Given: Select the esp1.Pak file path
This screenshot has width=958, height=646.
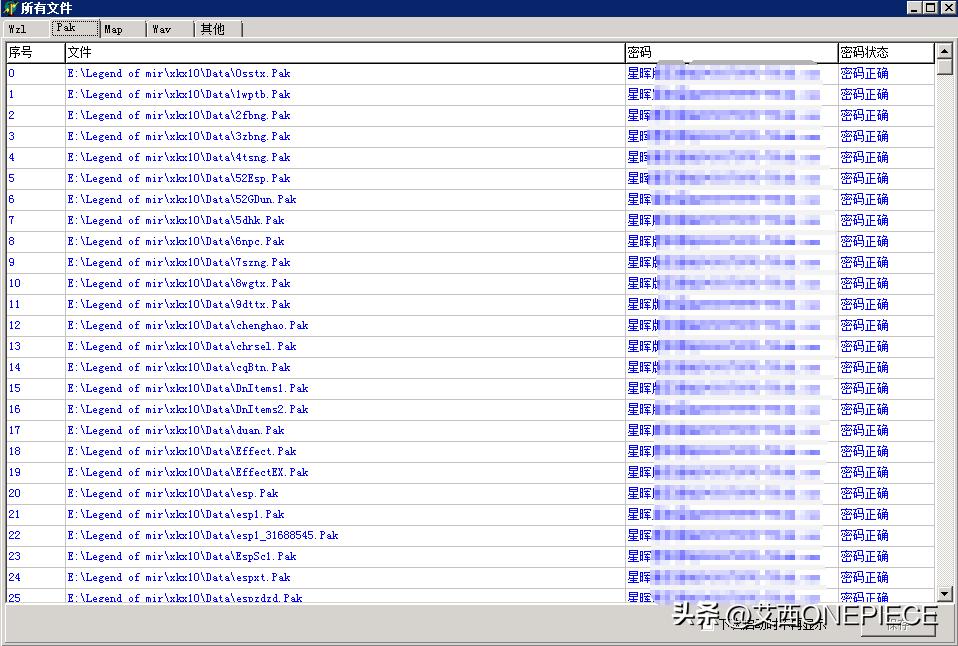Looking at the screenshot, I should click(175, 514).
